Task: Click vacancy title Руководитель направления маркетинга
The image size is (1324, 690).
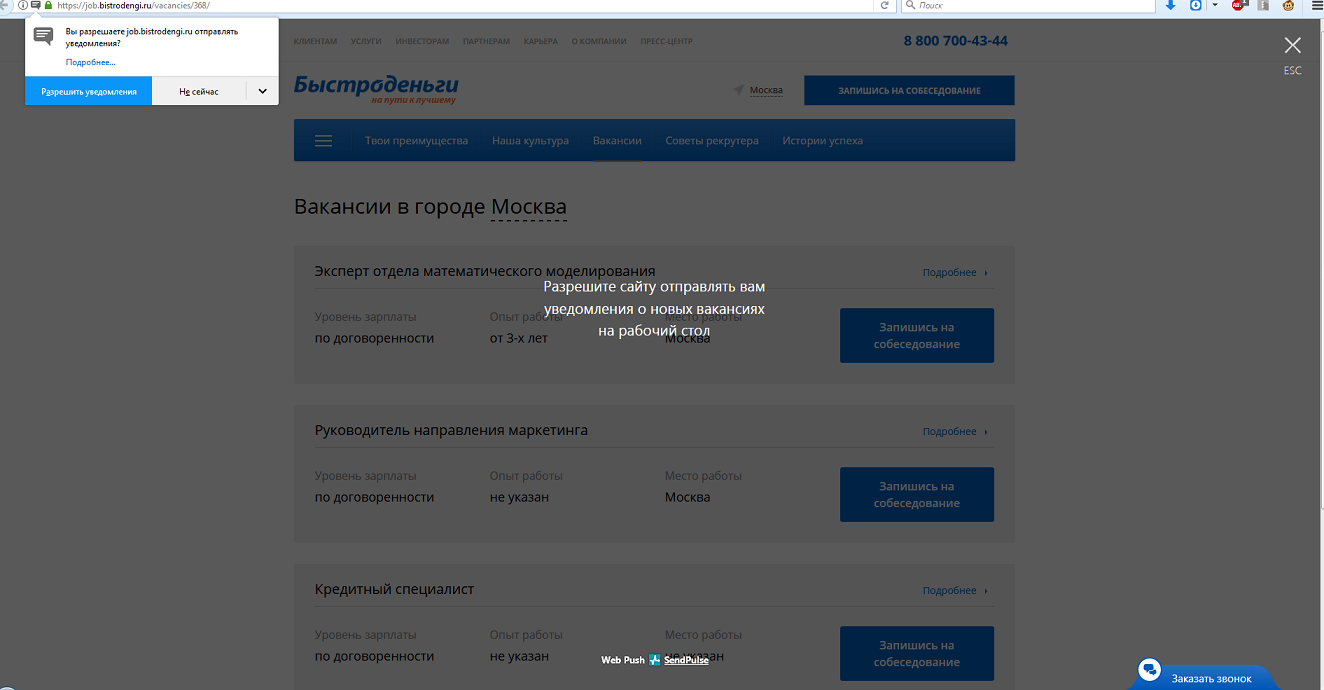Action: tap(451, 430)
